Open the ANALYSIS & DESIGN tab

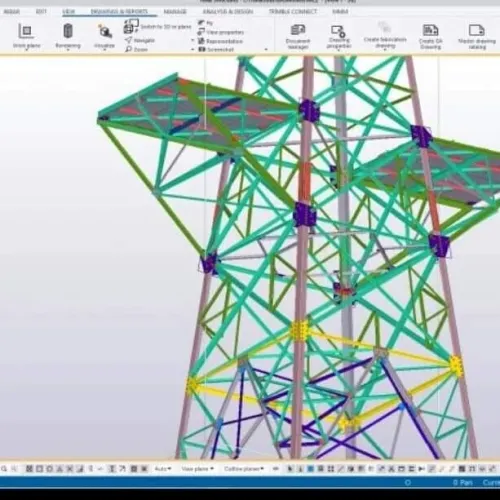[x=228, y=12]
